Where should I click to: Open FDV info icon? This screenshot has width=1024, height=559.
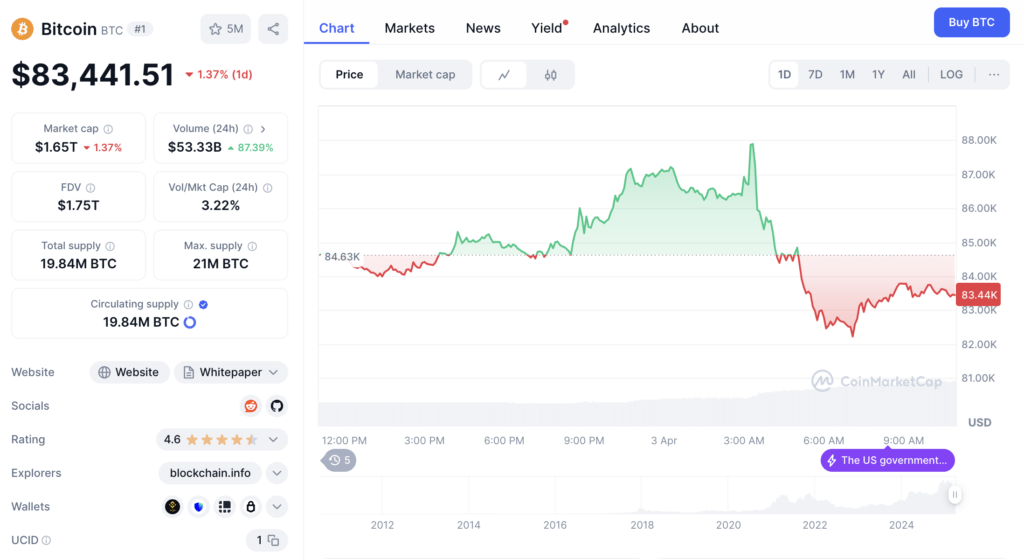(x=91, y=188)
